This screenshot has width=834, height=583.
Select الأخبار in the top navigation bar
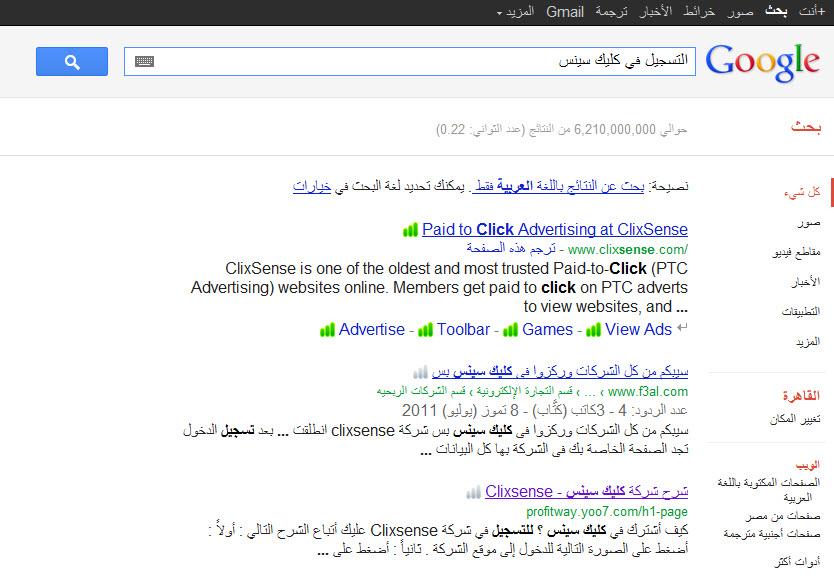655,12
